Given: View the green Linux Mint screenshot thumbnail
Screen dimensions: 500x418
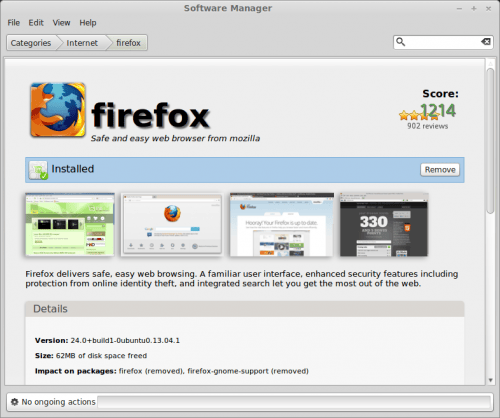Looking at the screenshot, I should (70, 224).
